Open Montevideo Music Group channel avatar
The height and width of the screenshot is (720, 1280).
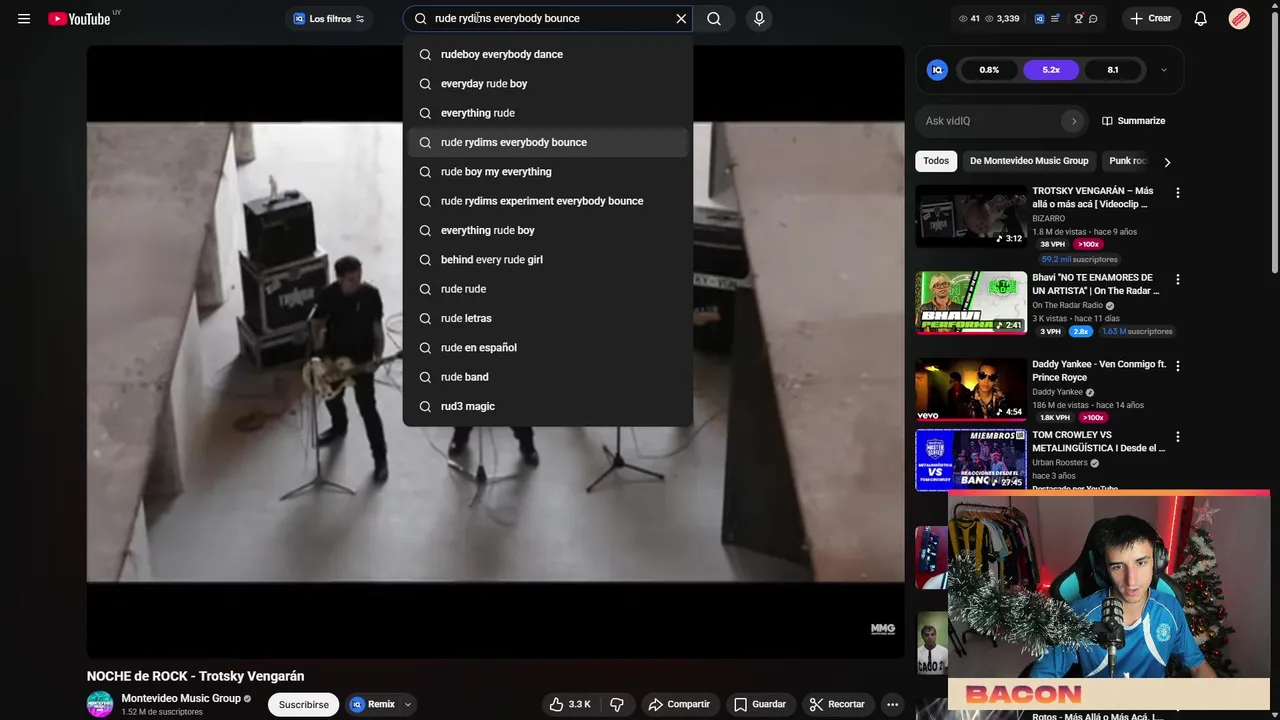100,704
